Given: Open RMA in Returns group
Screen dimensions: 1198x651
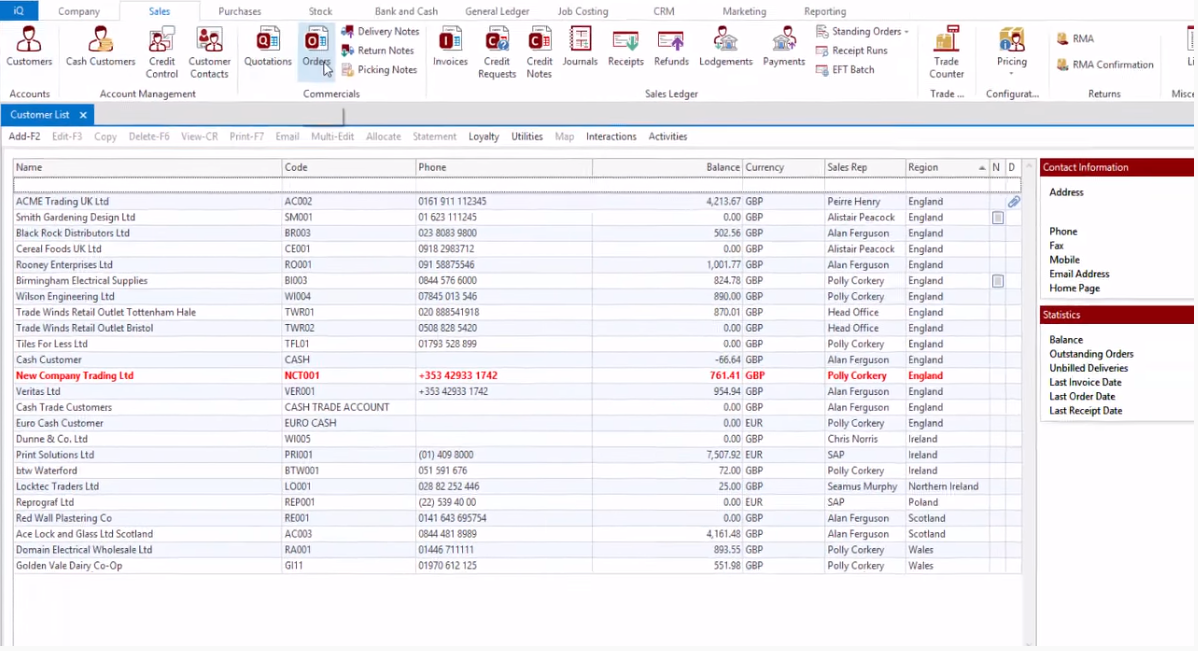Looking at the screenshot, I should pos(1075,38).
